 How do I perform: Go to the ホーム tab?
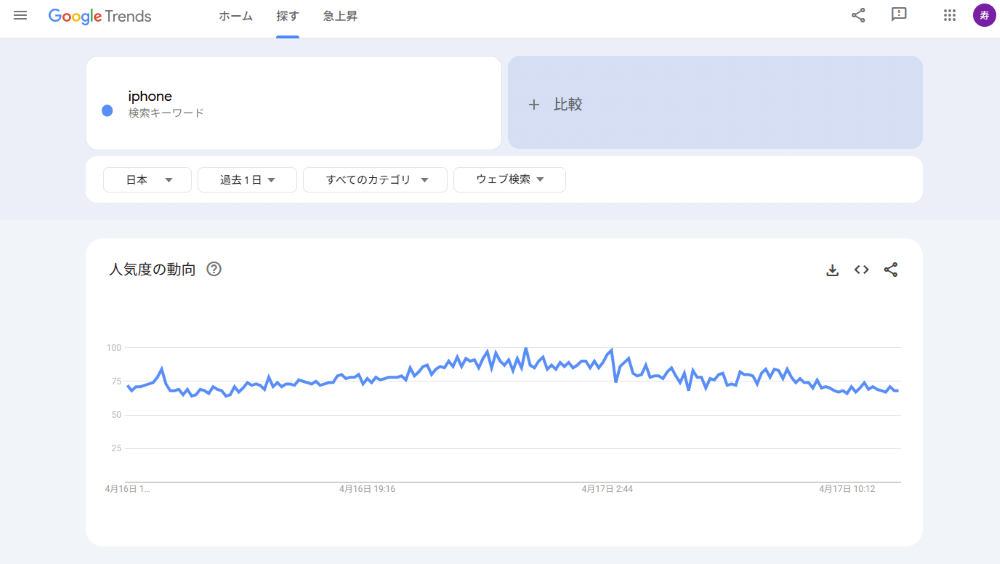235,17
